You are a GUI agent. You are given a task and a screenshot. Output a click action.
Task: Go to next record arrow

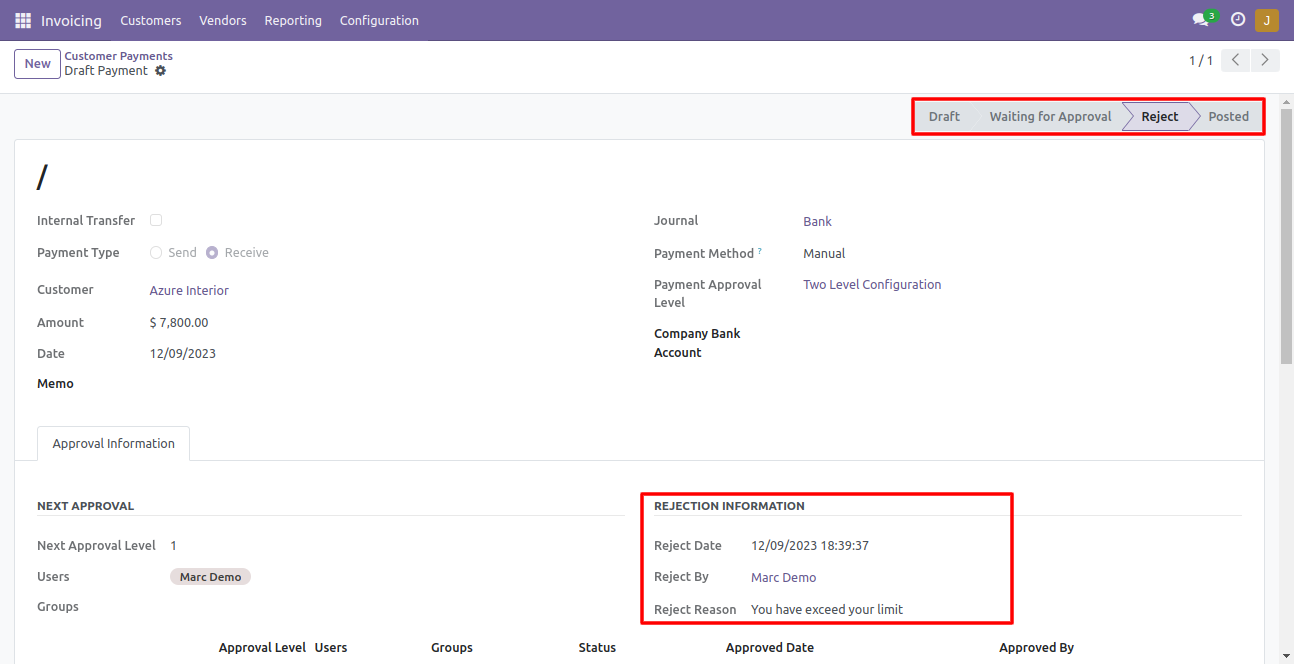[1266, 61]
